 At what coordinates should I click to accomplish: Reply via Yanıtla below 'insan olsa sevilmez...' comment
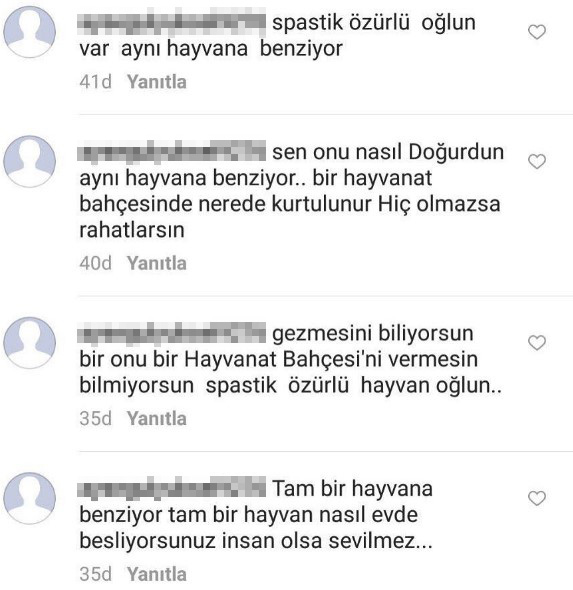point(157,574)
